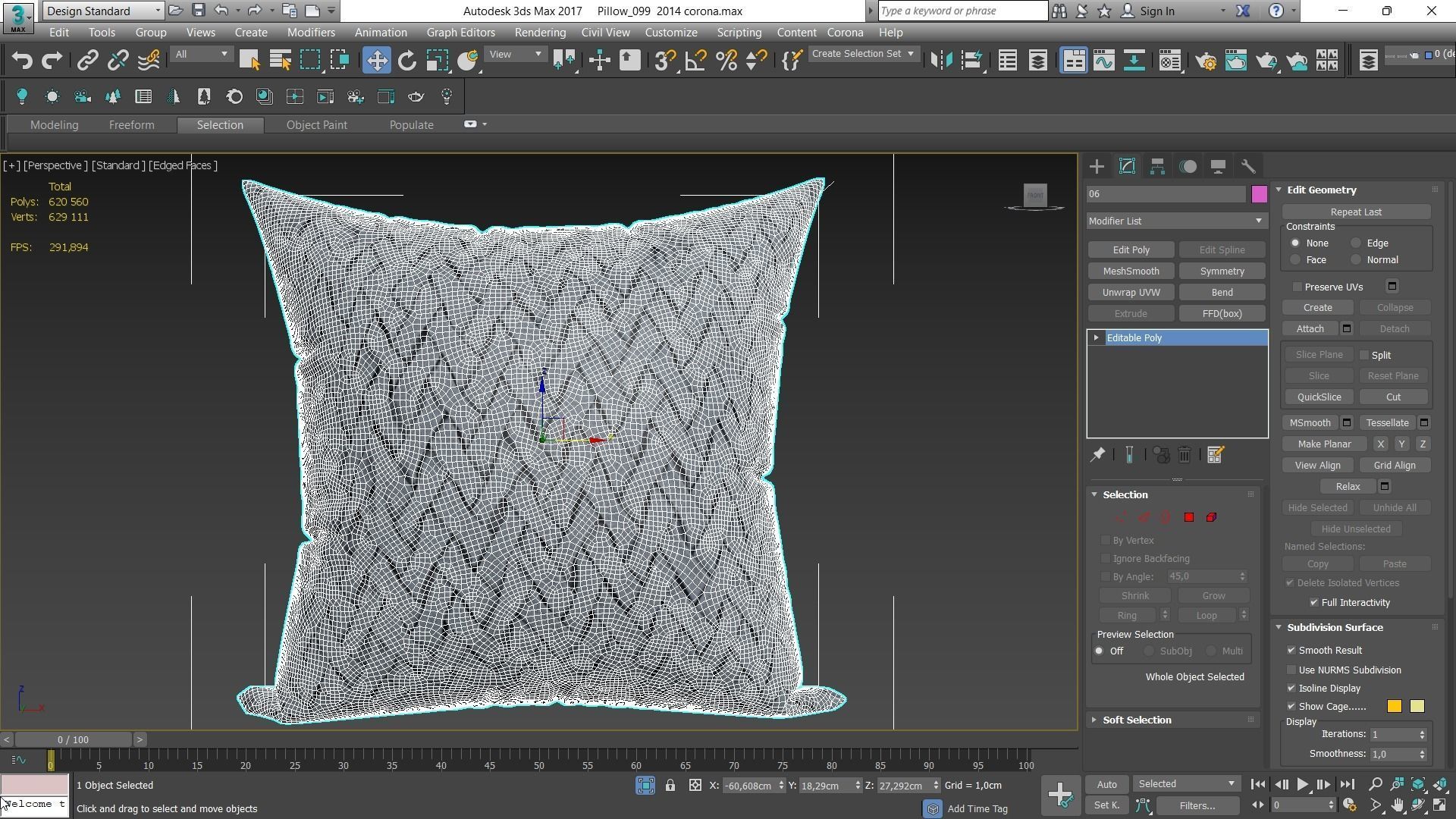Switch to the Utilities wrench icon
The width and height of the screenshot is (1456, 819).
[1248, 167]
